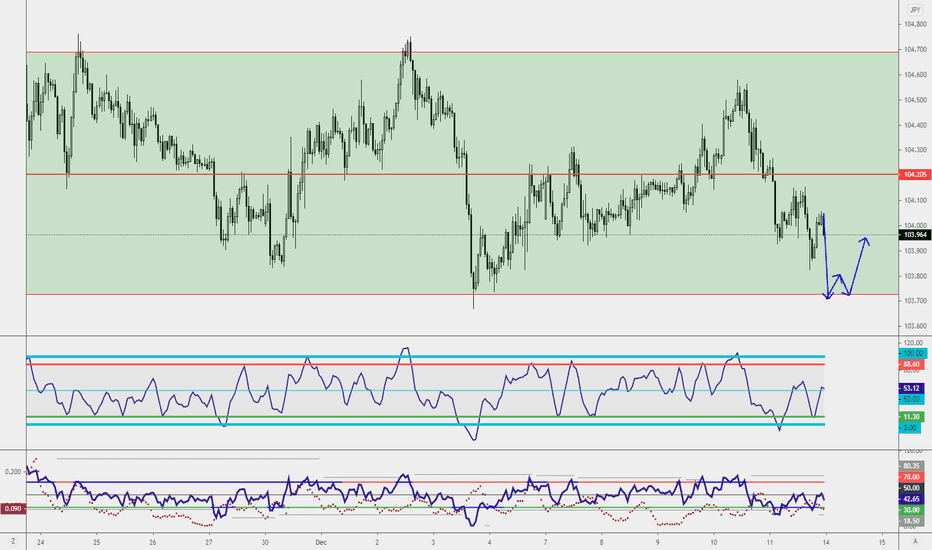Viewport: 932px width, 550px height.
Task: Click date 24 on the time axis
Action: (x=40, y=542)
